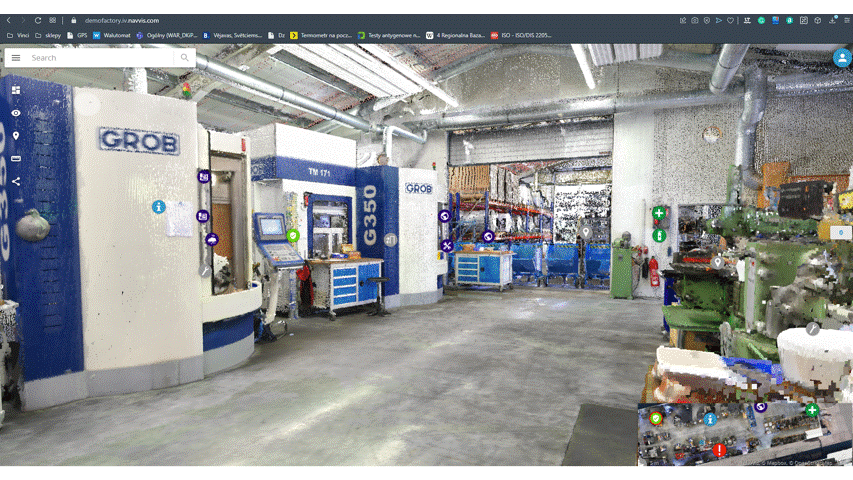Open the browser tab-grid icon next to reload
The height and width of the screenshot is (480, 853).
pyautogui.click(x=52, y=20)
